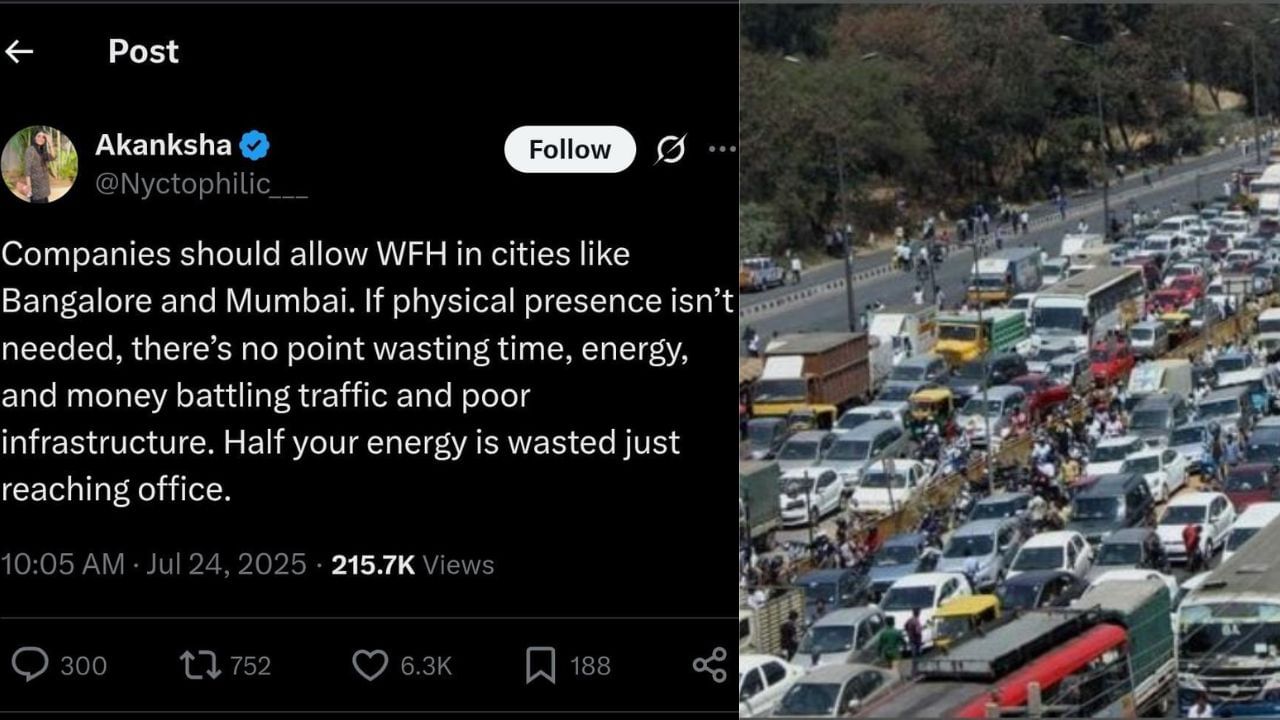Like the post with the heart icon
This screenshot has height=720, width=1280.
(x=370, y=665)
